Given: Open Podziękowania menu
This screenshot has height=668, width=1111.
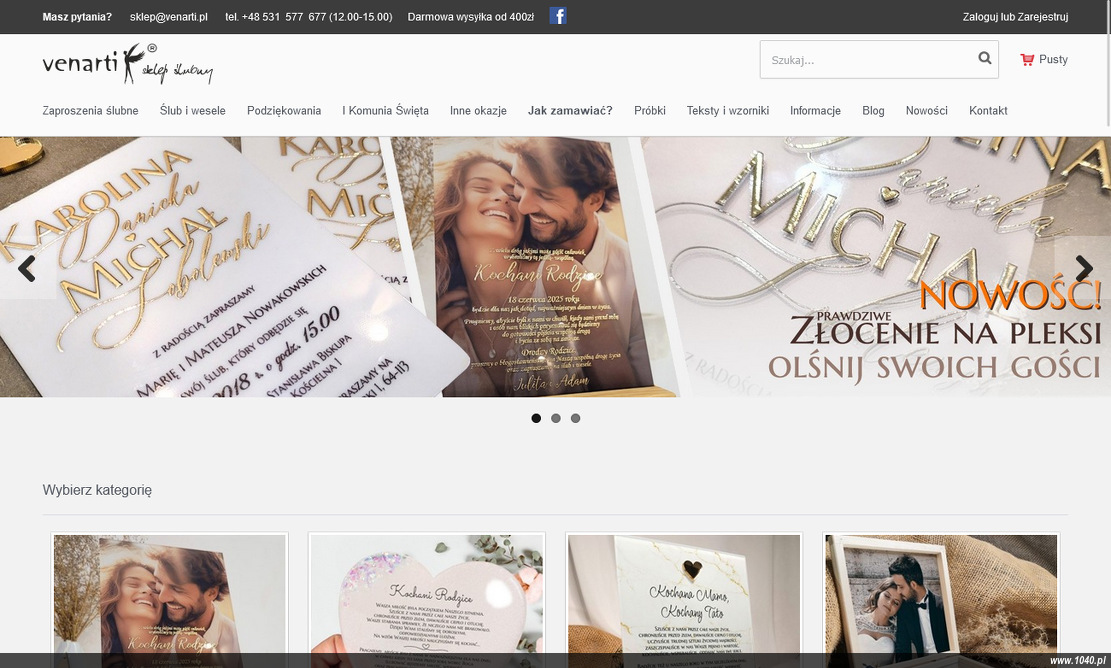Looking at the screenshot, I should point(284,111).
